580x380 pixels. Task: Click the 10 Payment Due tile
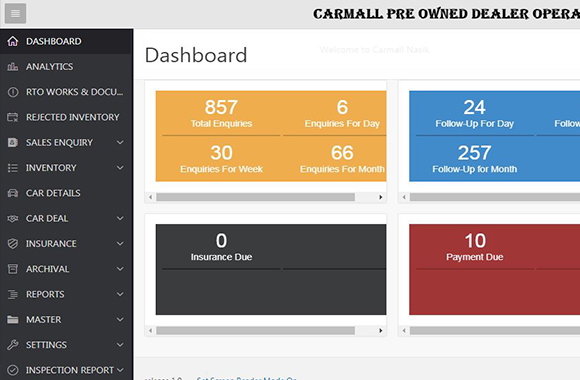tap(475, 246)
